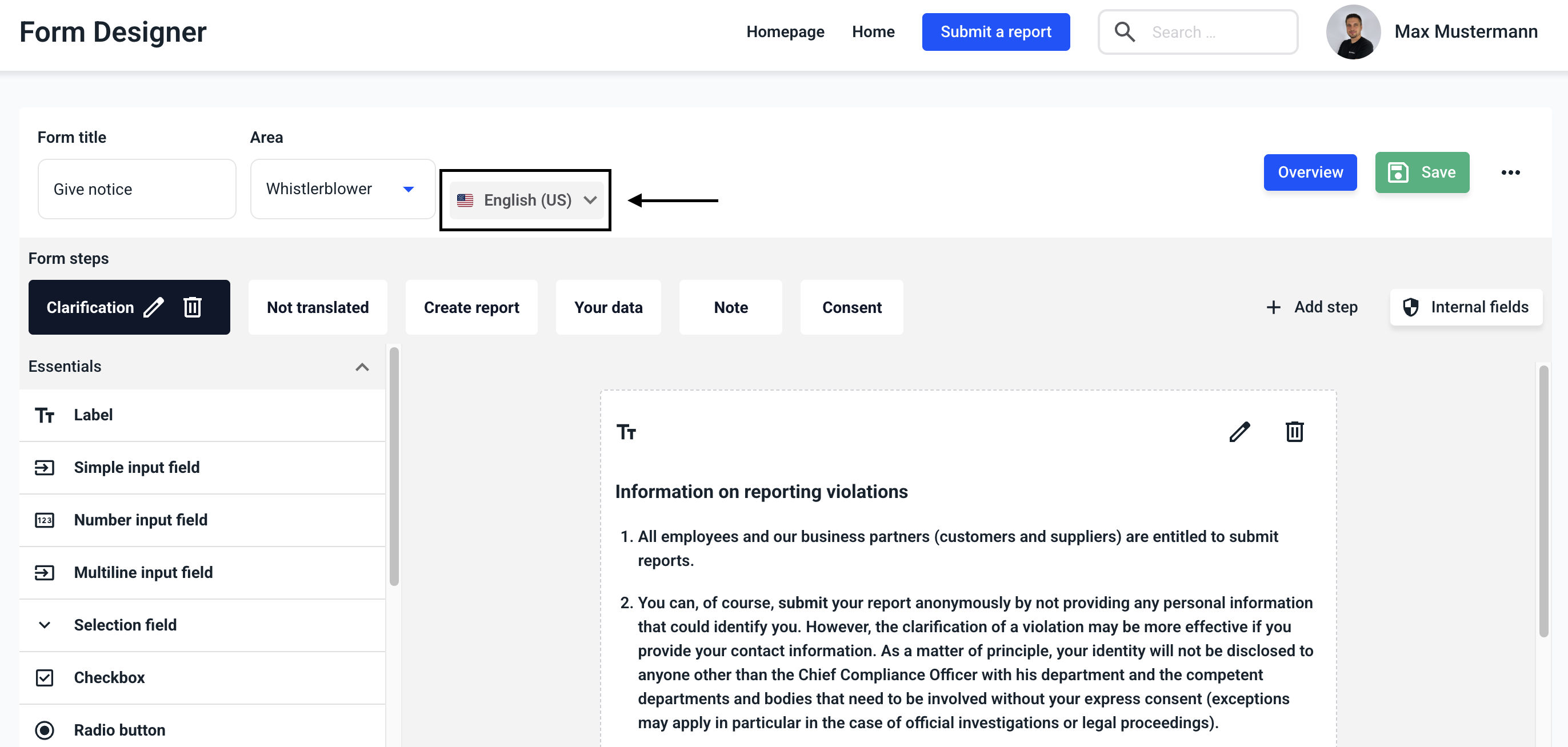Switch to the Create report step
This screenshot has width=1568, height=747.
pos(471,307)
